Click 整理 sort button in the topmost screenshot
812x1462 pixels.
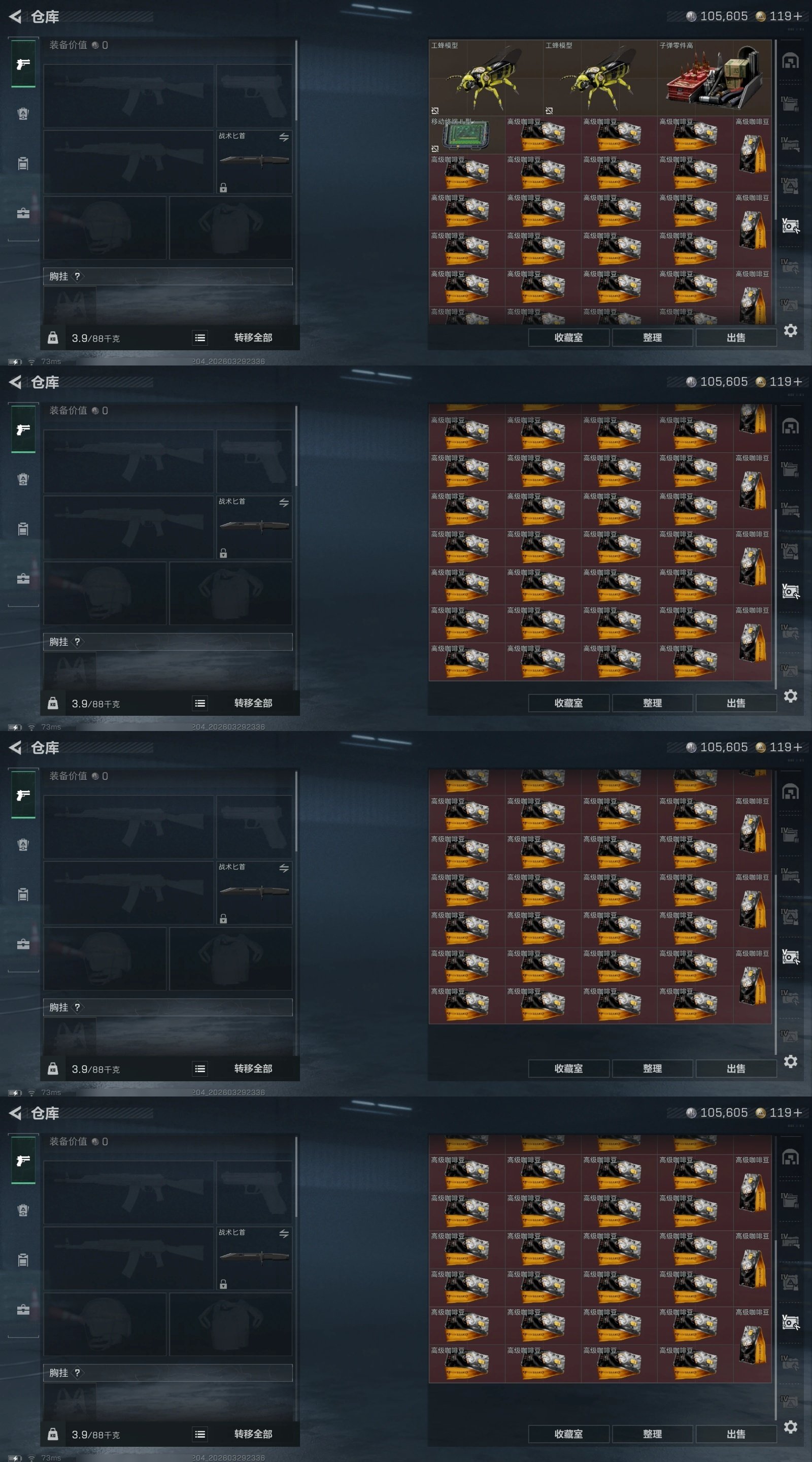[653, 338]
